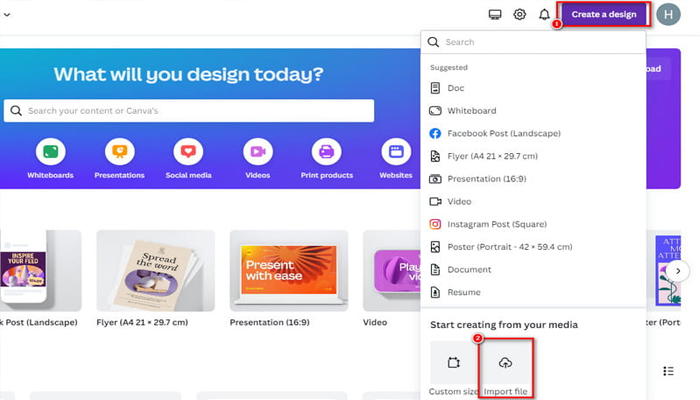Open notifications bell icon
This screenshot has width=700, height=400.
[x=544, y=15]
